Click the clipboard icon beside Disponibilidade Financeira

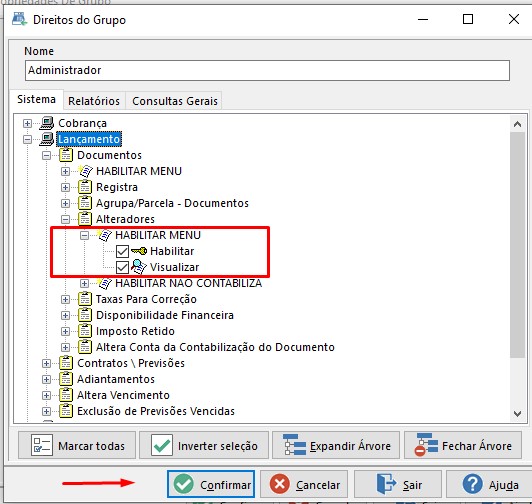[85, 315]
